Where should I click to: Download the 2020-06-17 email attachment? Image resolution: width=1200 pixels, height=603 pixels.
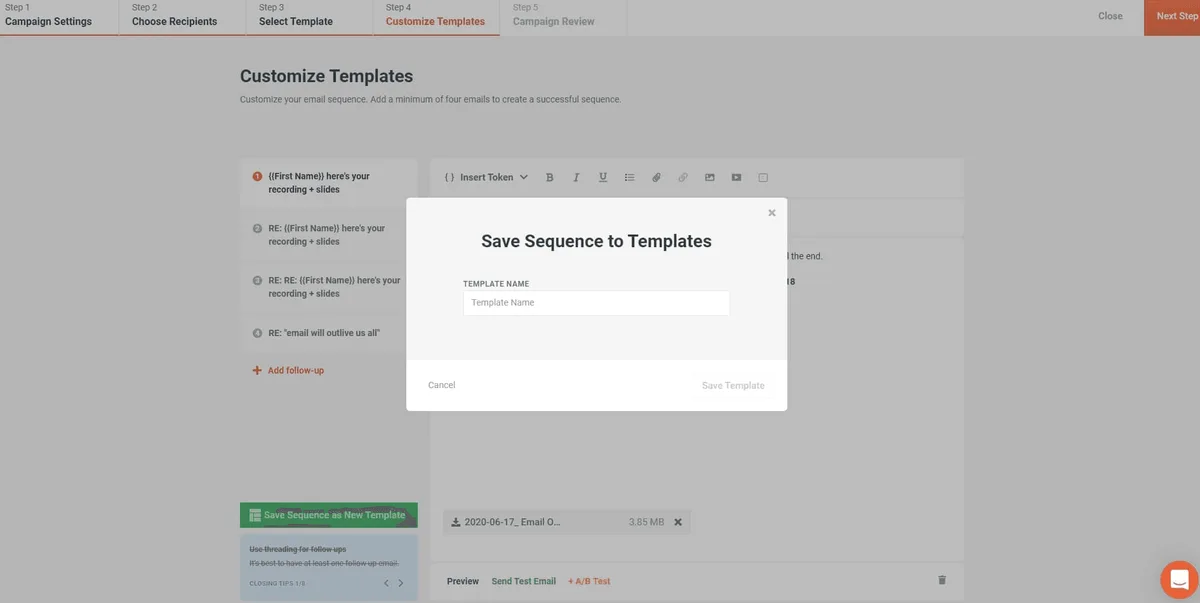click(453, 521)
